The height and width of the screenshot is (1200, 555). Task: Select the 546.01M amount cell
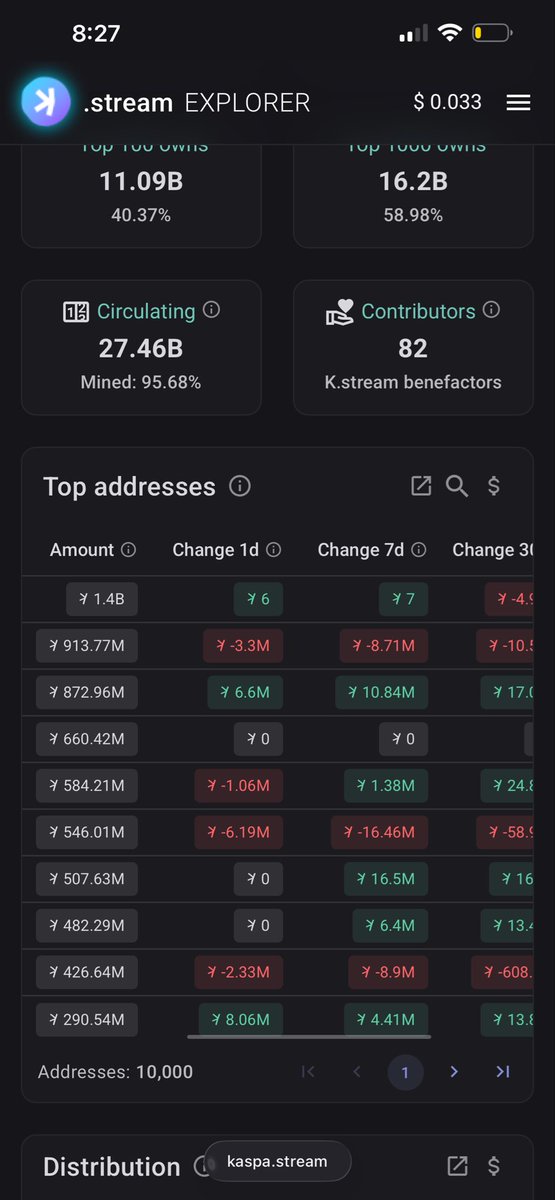87,832
